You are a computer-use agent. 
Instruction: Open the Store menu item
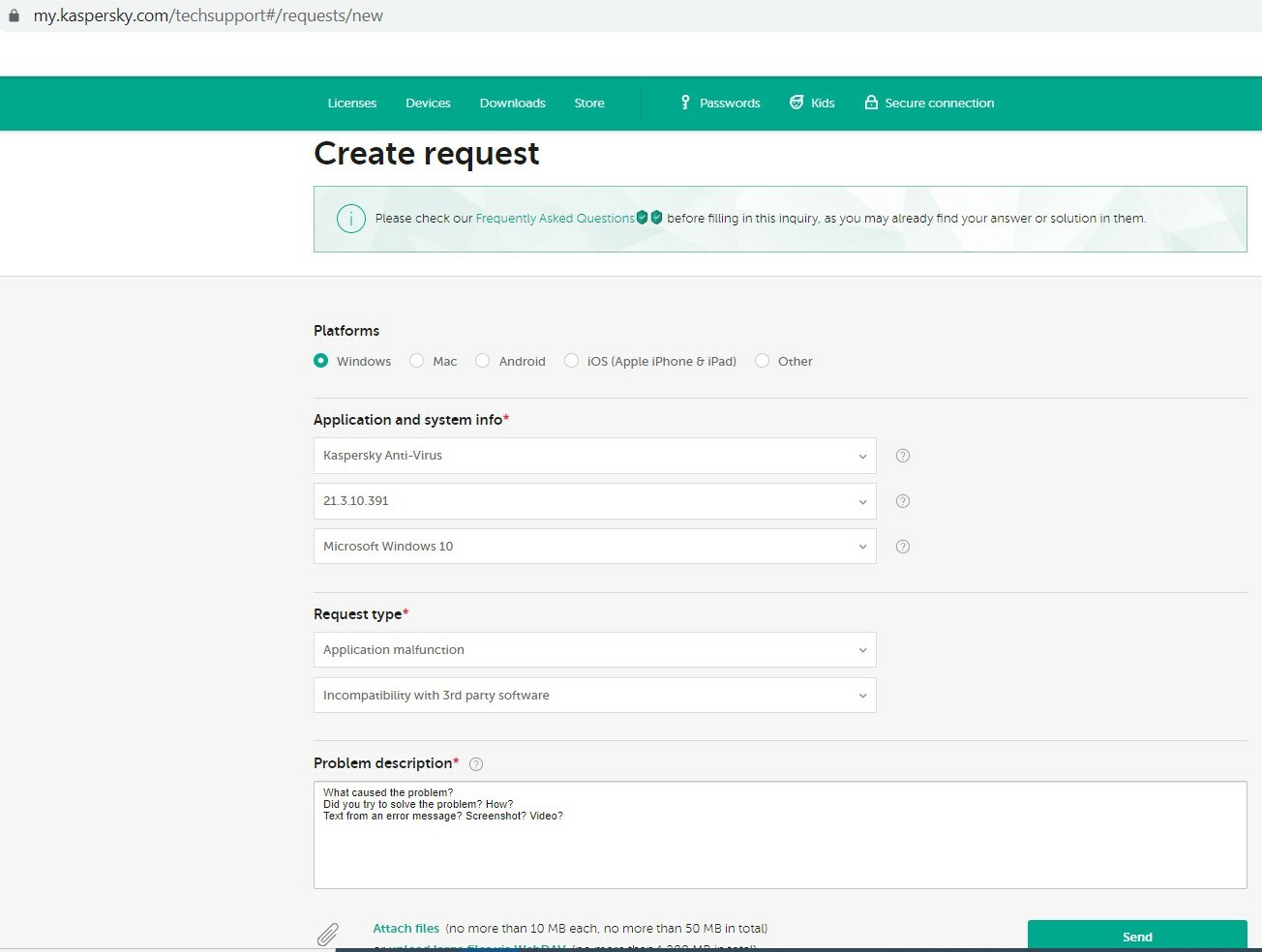tap(589, 104)
